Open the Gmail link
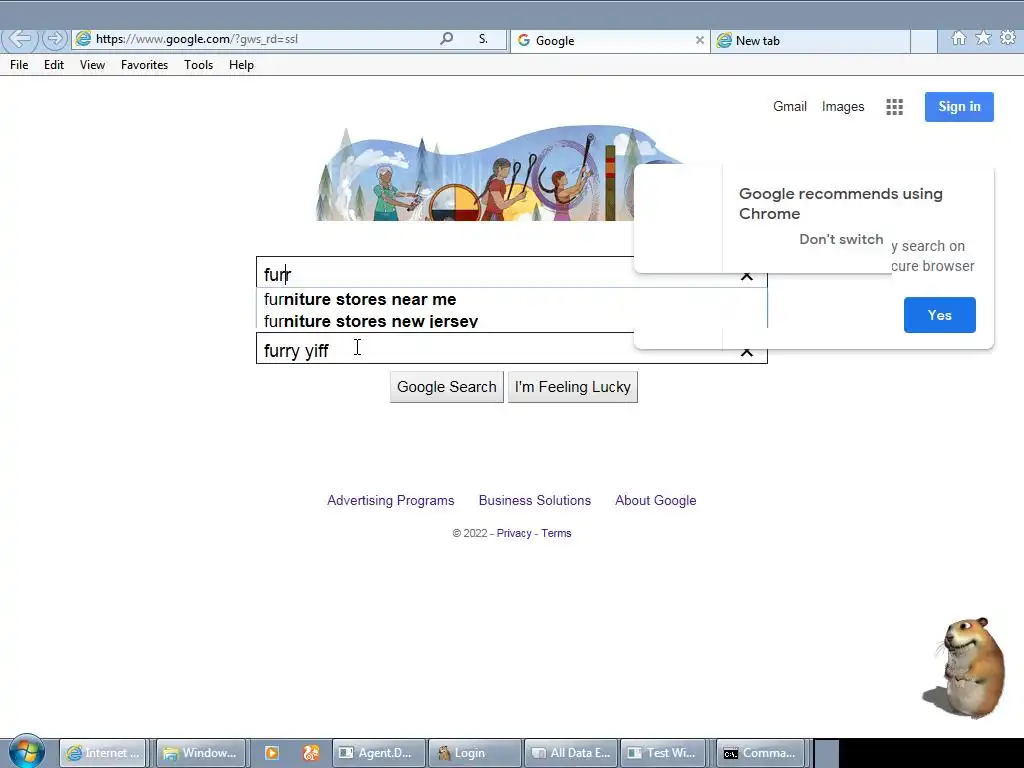This screenshot has height=768, width=1024. point(790,106)
